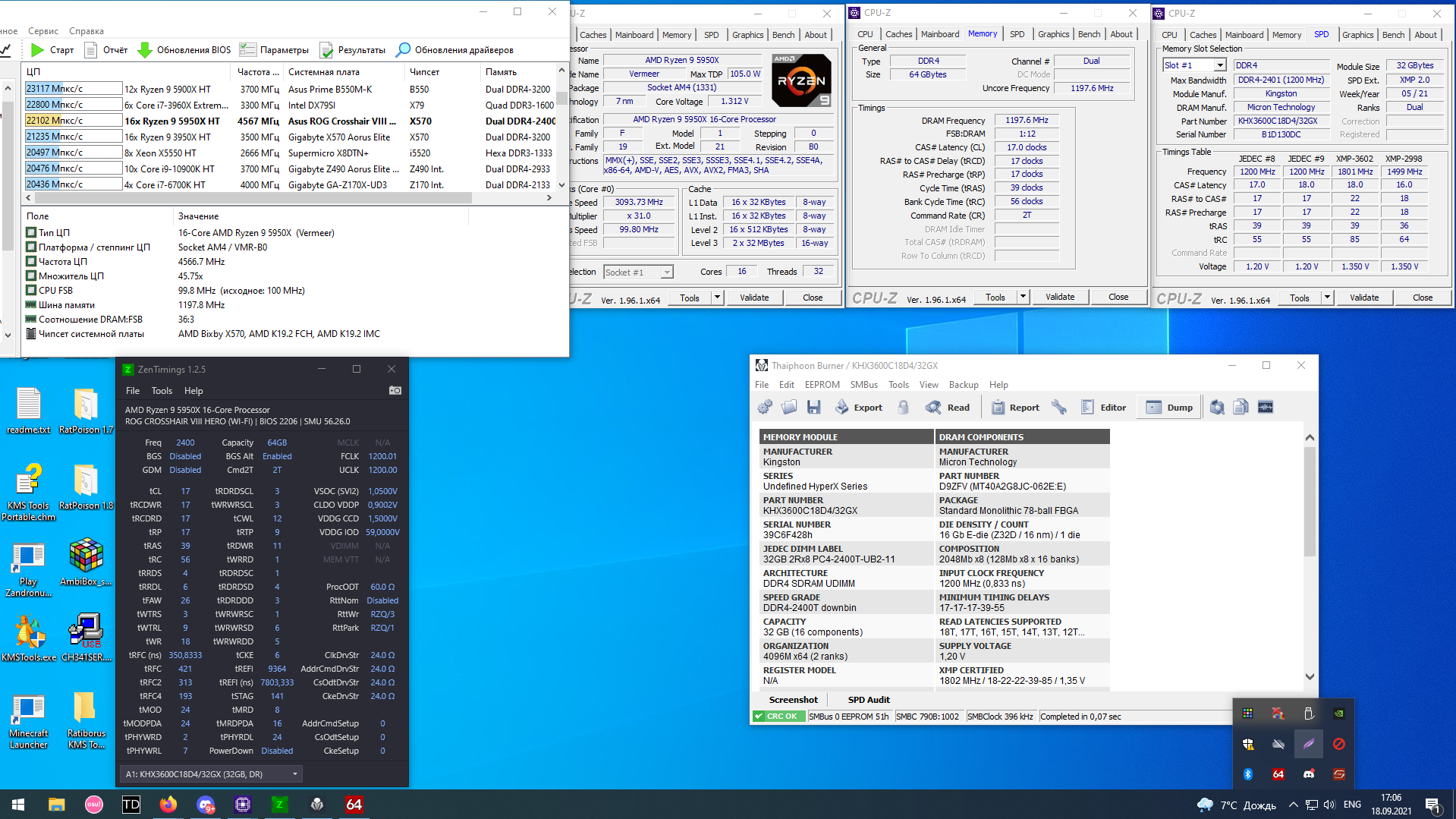Click the Windows Security shield tray icon

click(1248, 744)
